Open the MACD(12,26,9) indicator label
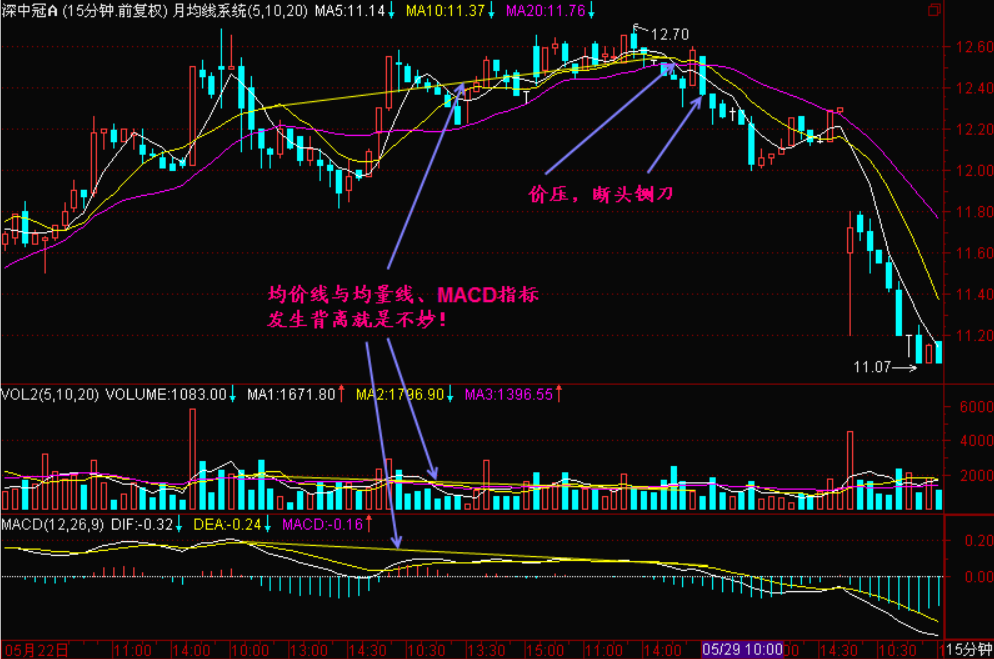Screen dimensions: 994x659 (x=52, y=523)
